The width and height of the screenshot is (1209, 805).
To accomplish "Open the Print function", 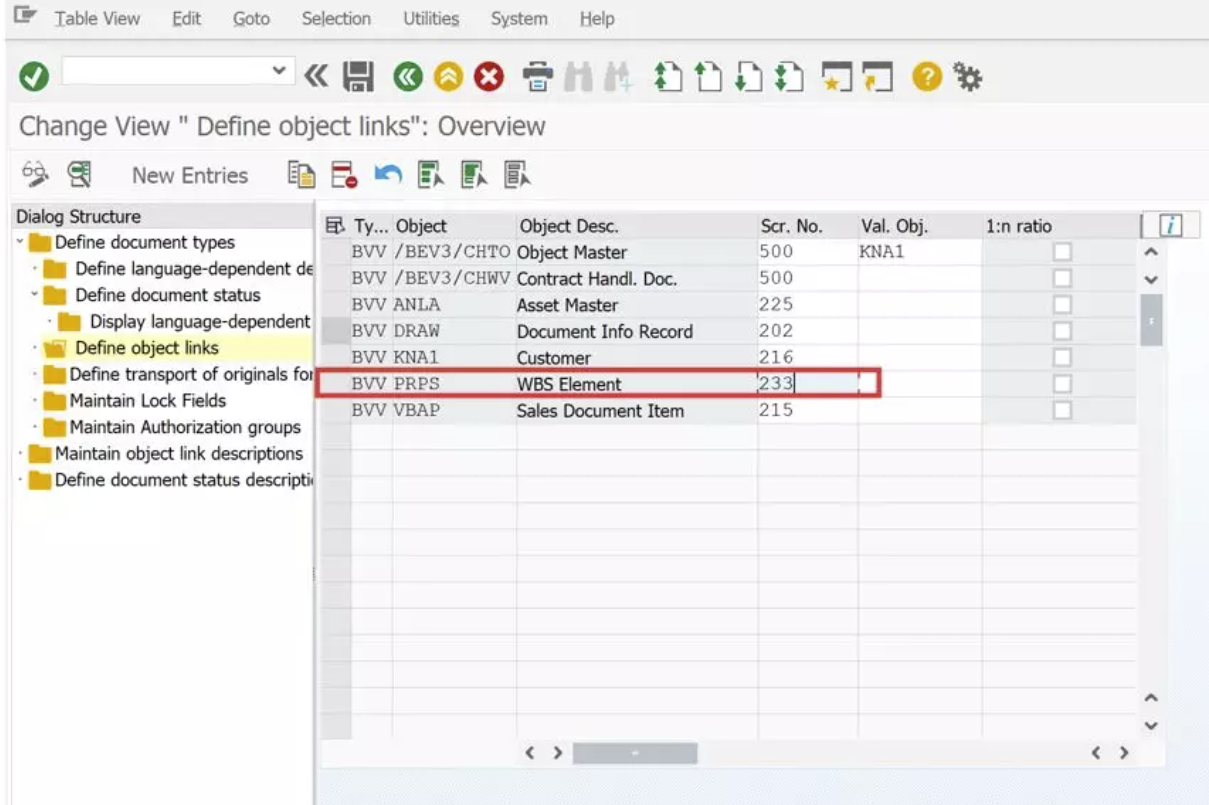I will [x=539, y=74].
